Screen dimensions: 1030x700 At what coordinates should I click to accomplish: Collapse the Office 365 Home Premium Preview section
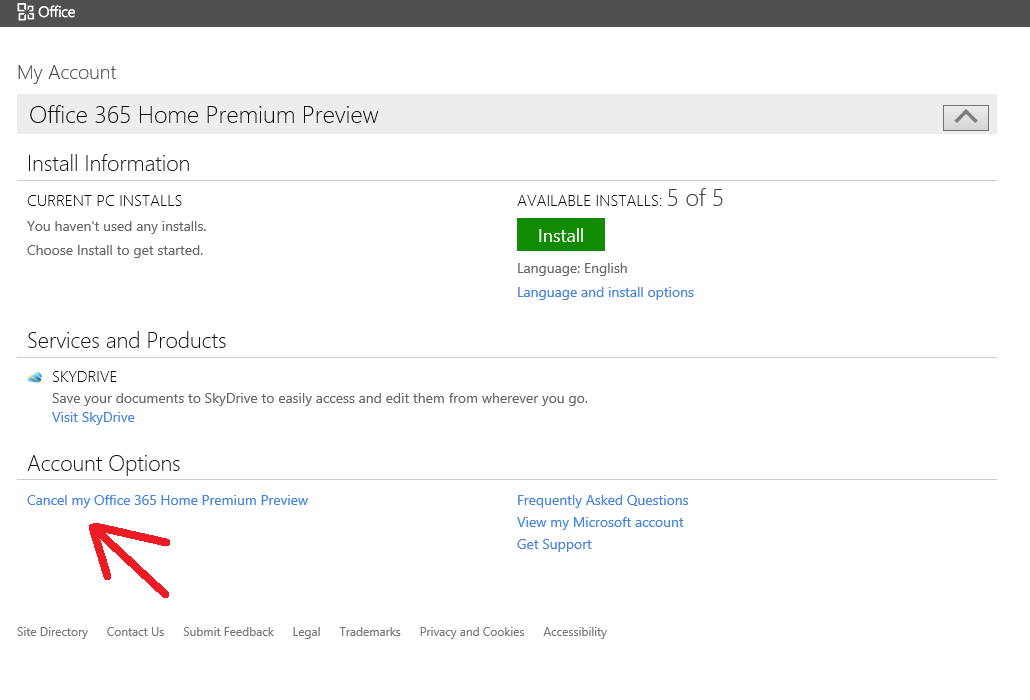point(966,118)
